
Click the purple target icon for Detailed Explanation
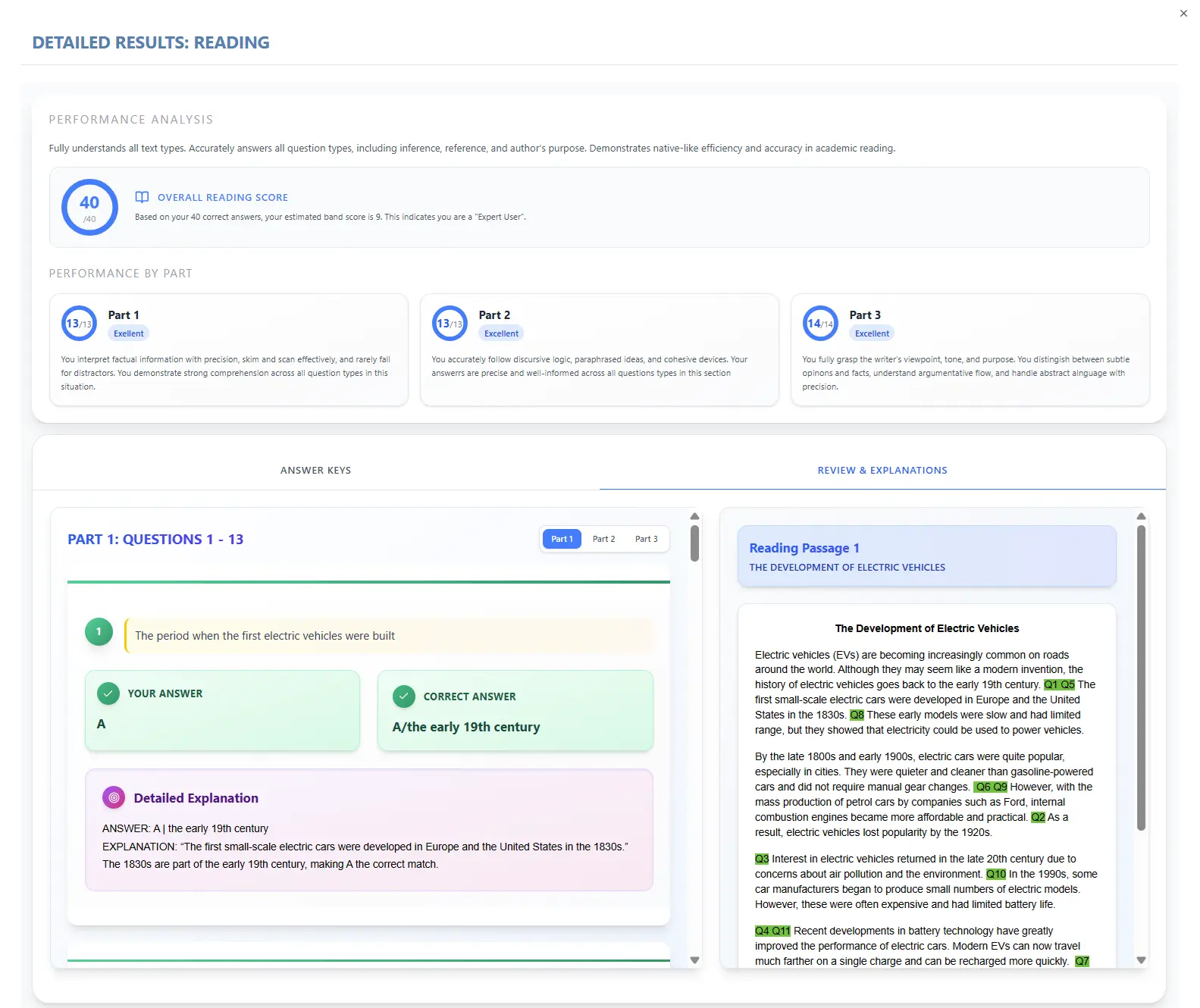tap(114, 797)
